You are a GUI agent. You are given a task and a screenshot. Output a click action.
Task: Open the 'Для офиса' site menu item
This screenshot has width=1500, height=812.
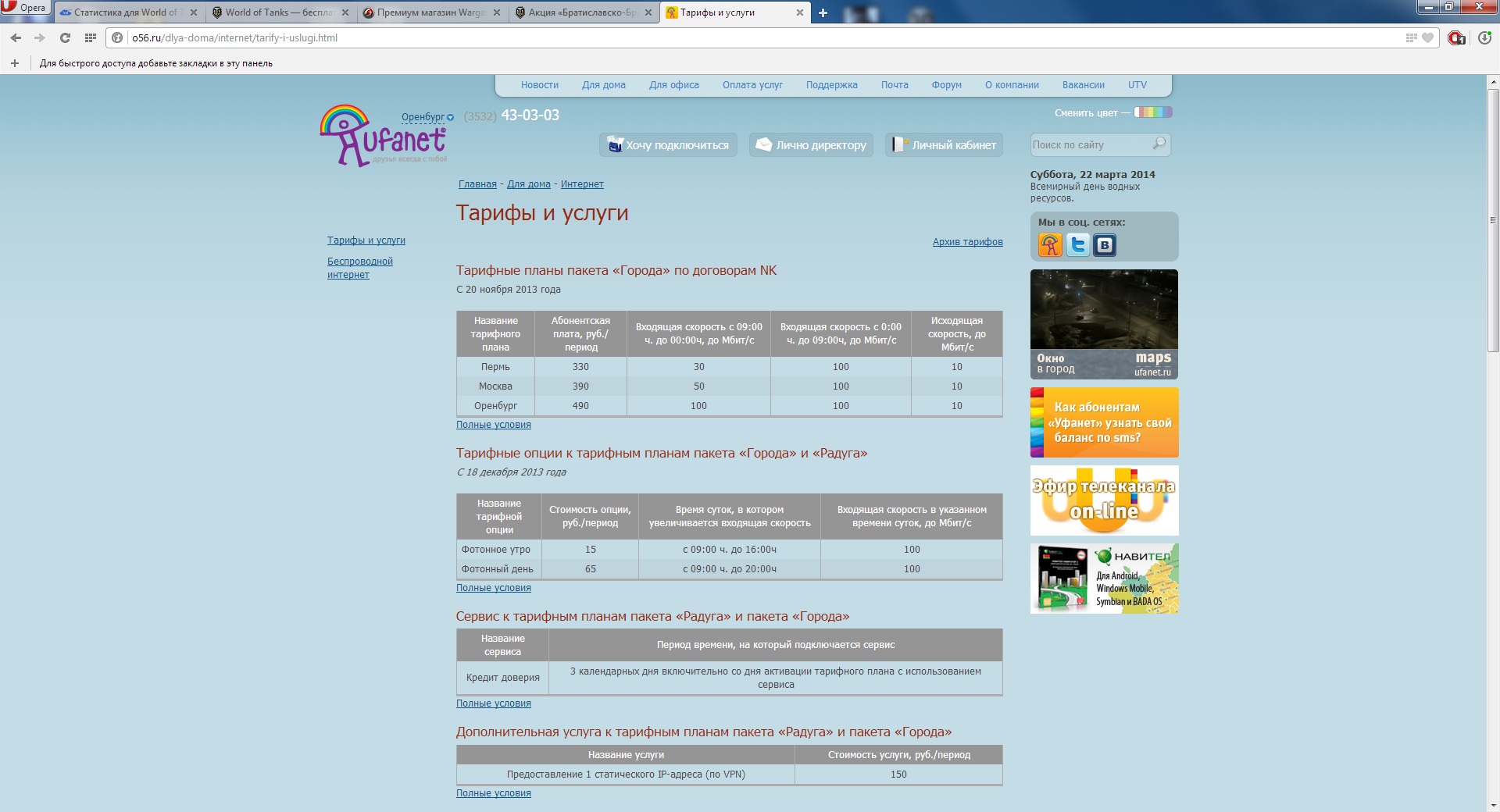673,85
